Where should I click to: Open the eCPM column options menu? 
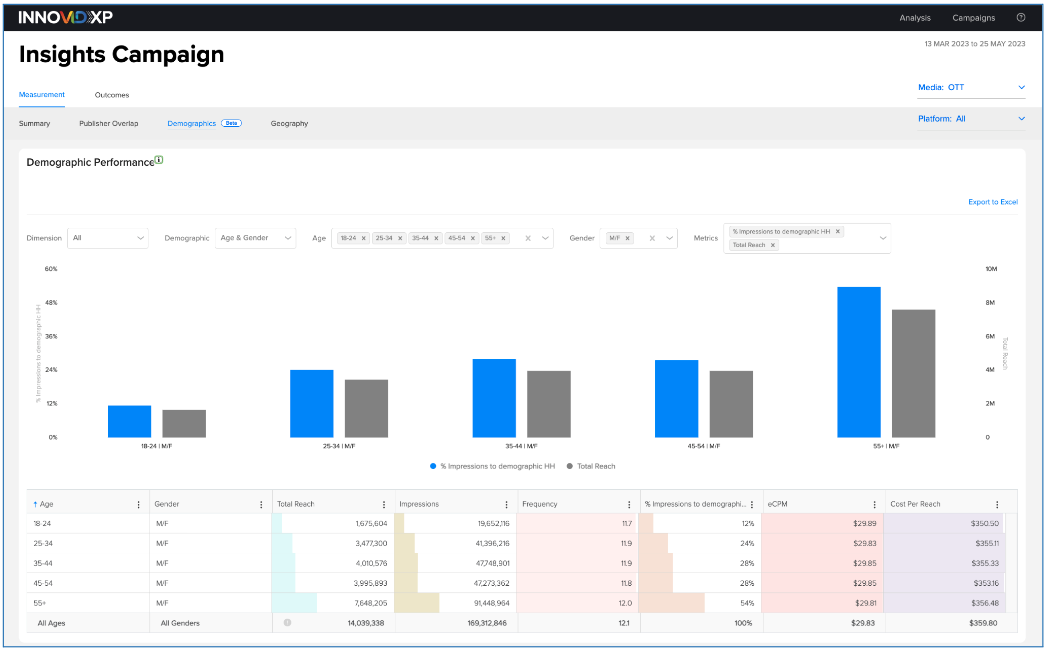[x=874, y=504]
